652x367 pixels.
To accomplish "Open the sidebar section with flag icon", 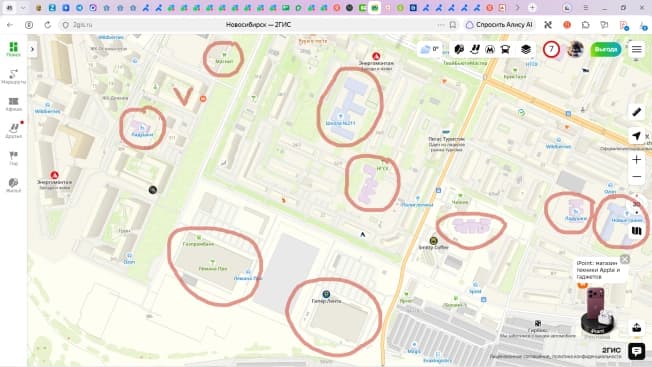I will pos(13,158).
